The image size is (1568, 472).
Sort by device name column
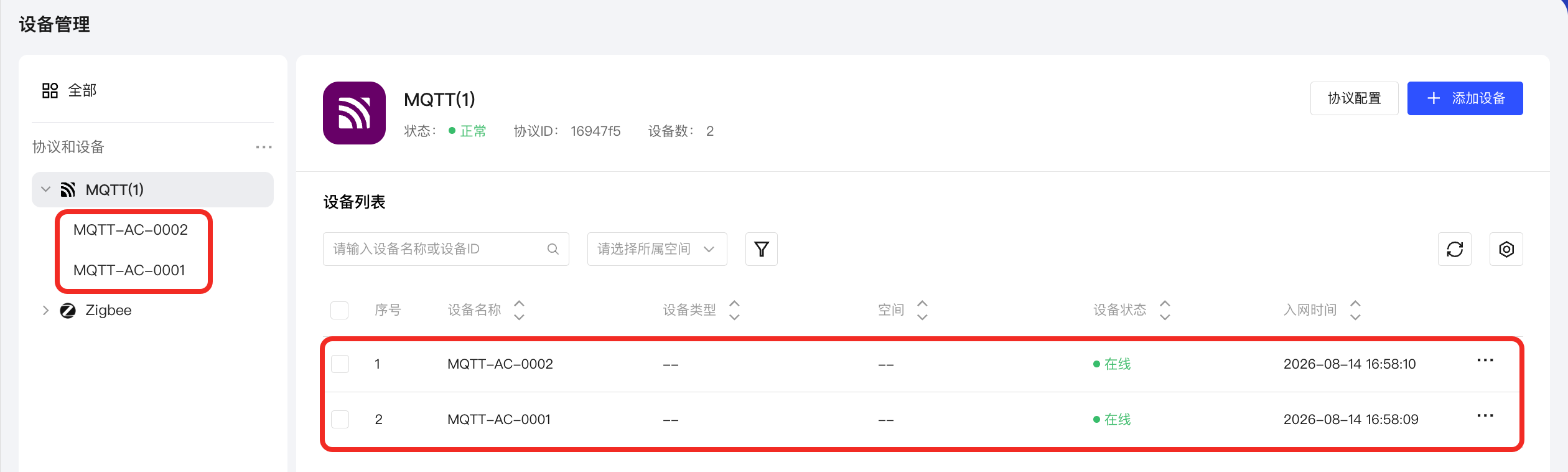519,309
